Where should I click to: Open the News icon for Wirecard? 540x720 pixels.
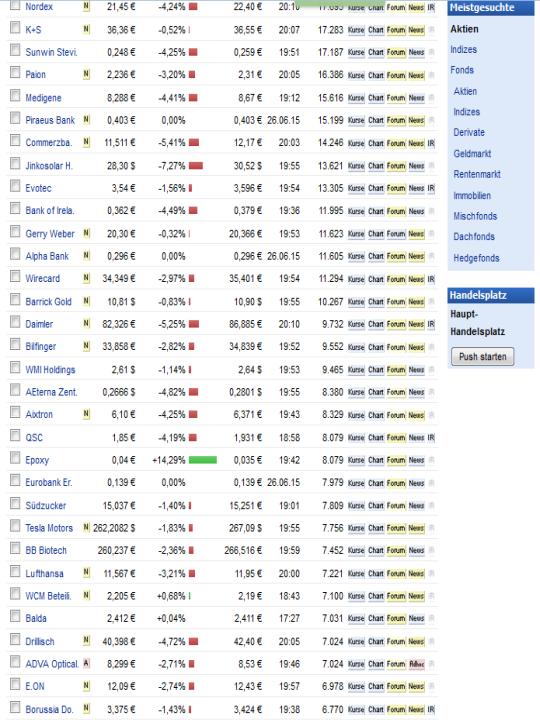(x=416, y=279)
